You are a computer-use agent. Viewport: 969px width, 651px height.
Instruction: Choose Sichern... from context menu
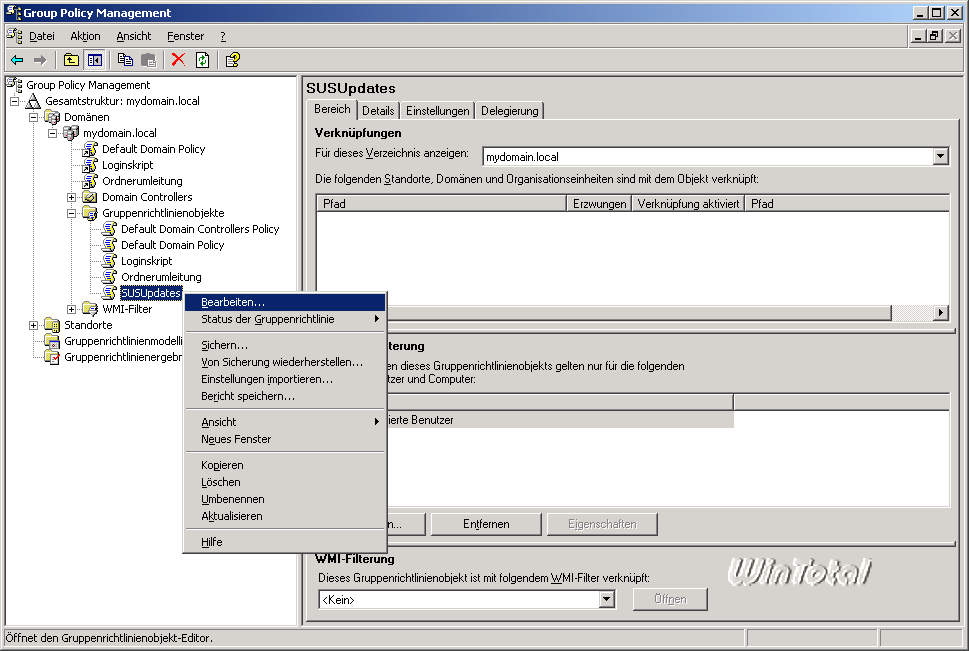coord(285,345)
